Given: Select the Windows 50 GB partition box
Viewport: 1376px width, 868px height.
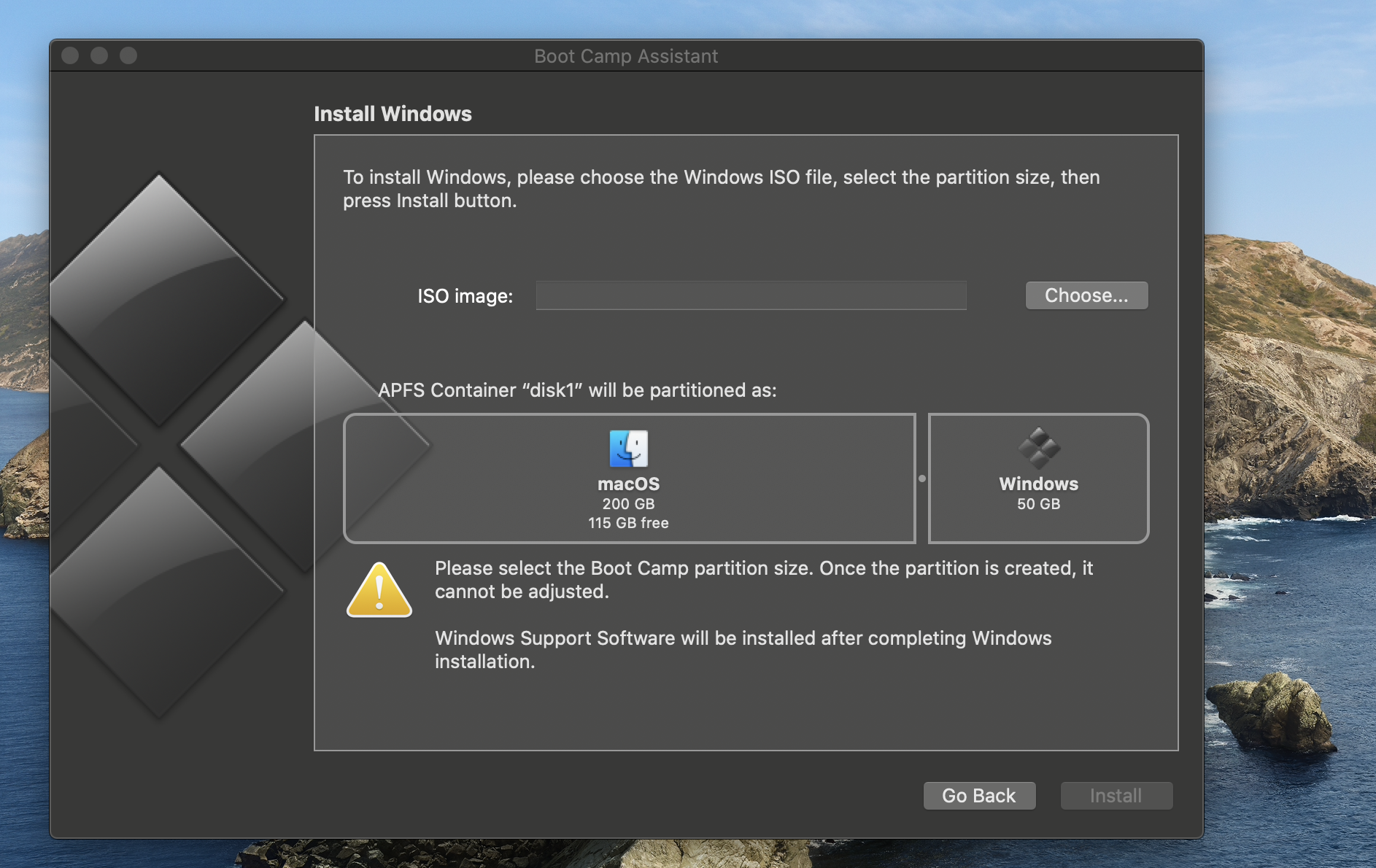Looking at the screenshot, I should pos(1038,478).
